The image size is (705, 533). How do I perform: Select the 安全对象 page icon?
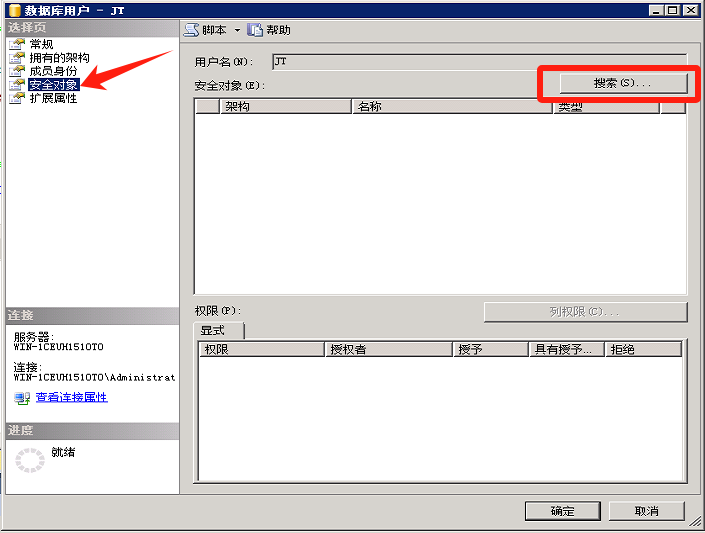pos(17,85)
